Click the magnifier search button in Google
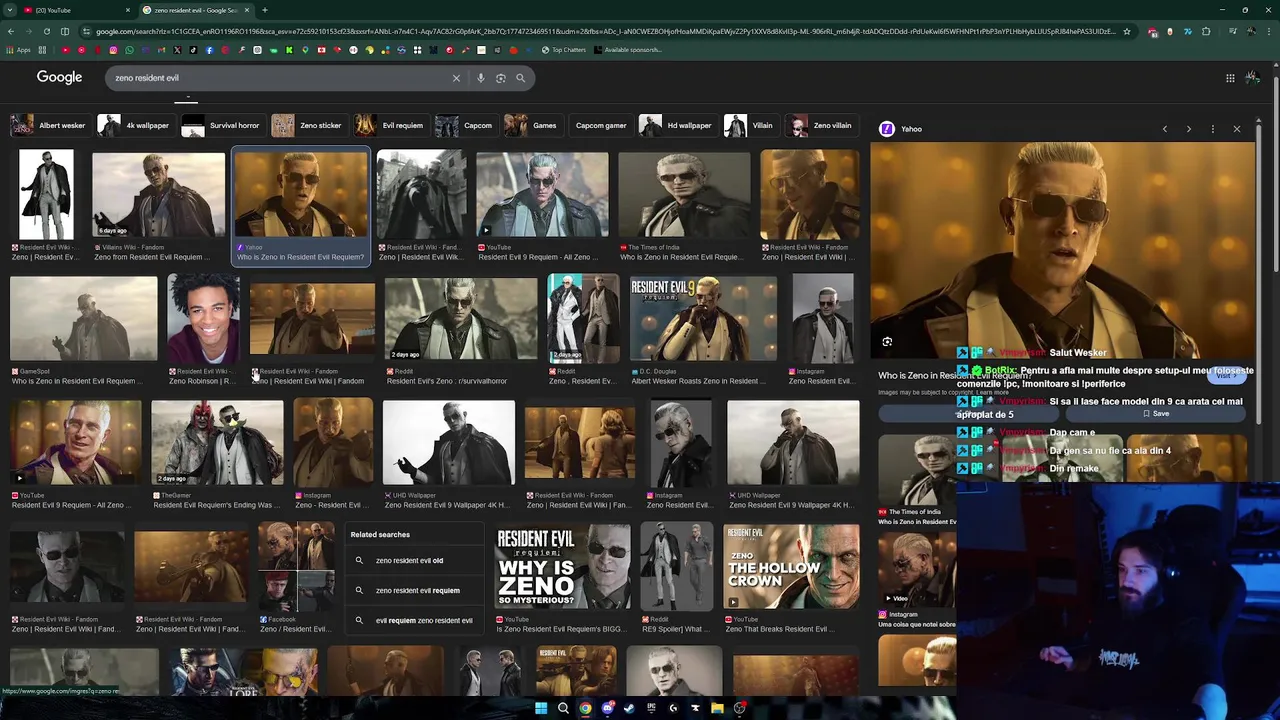1280x720 pixels. point(521,78)
